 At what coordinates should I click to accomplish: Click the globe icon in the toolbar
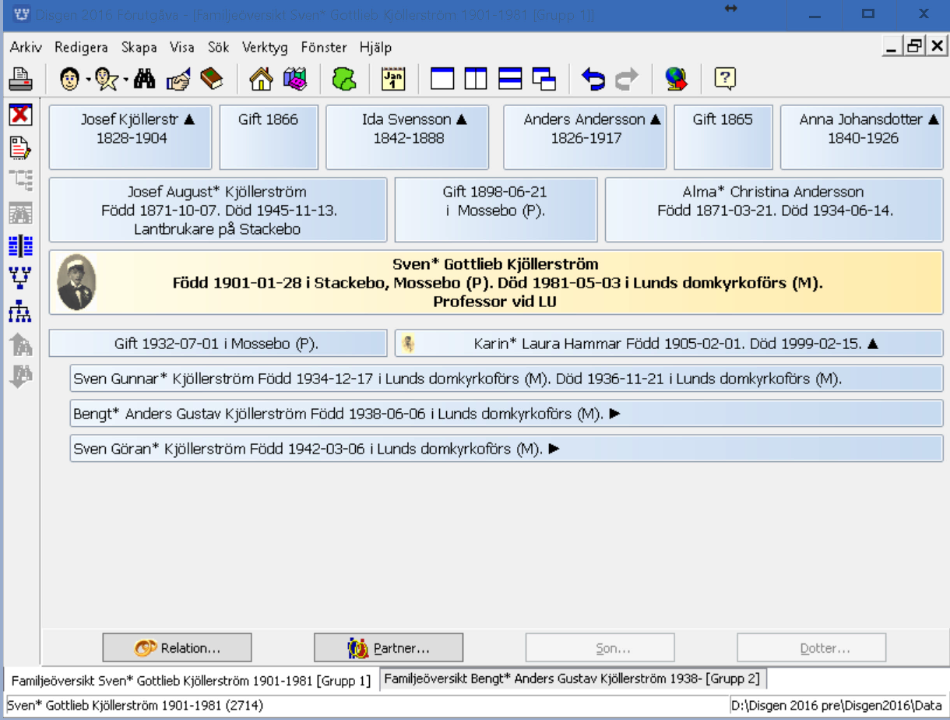675,79
